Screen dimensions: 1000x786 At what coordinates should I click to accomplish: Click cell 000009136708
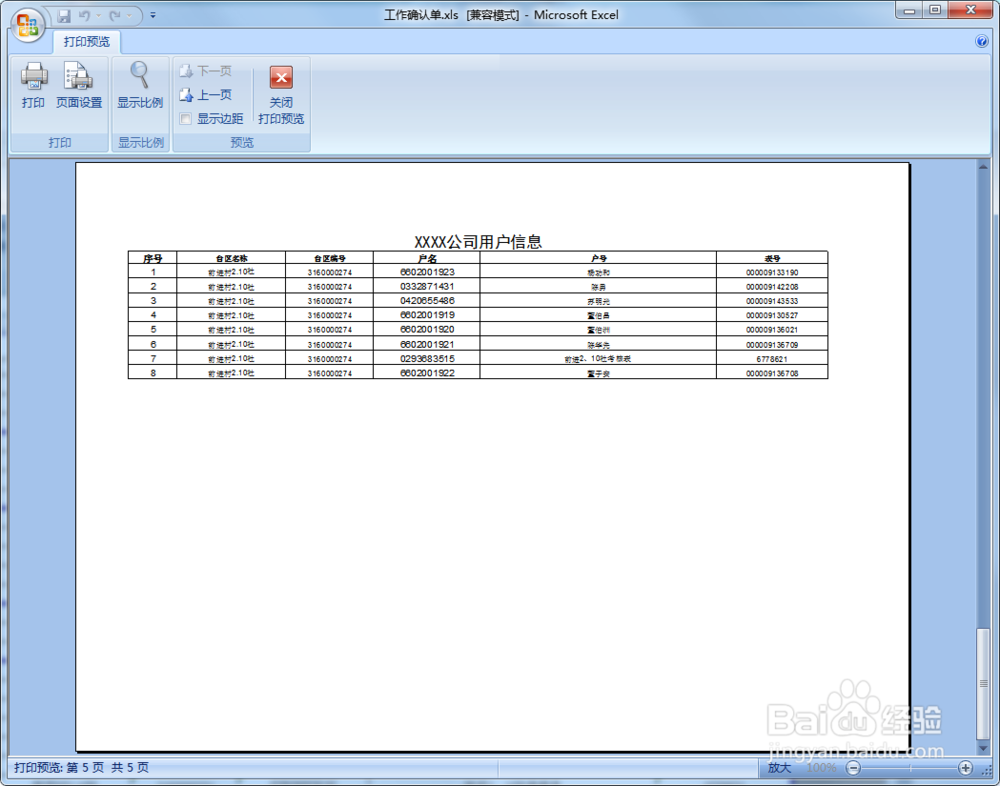click(772, 373)
